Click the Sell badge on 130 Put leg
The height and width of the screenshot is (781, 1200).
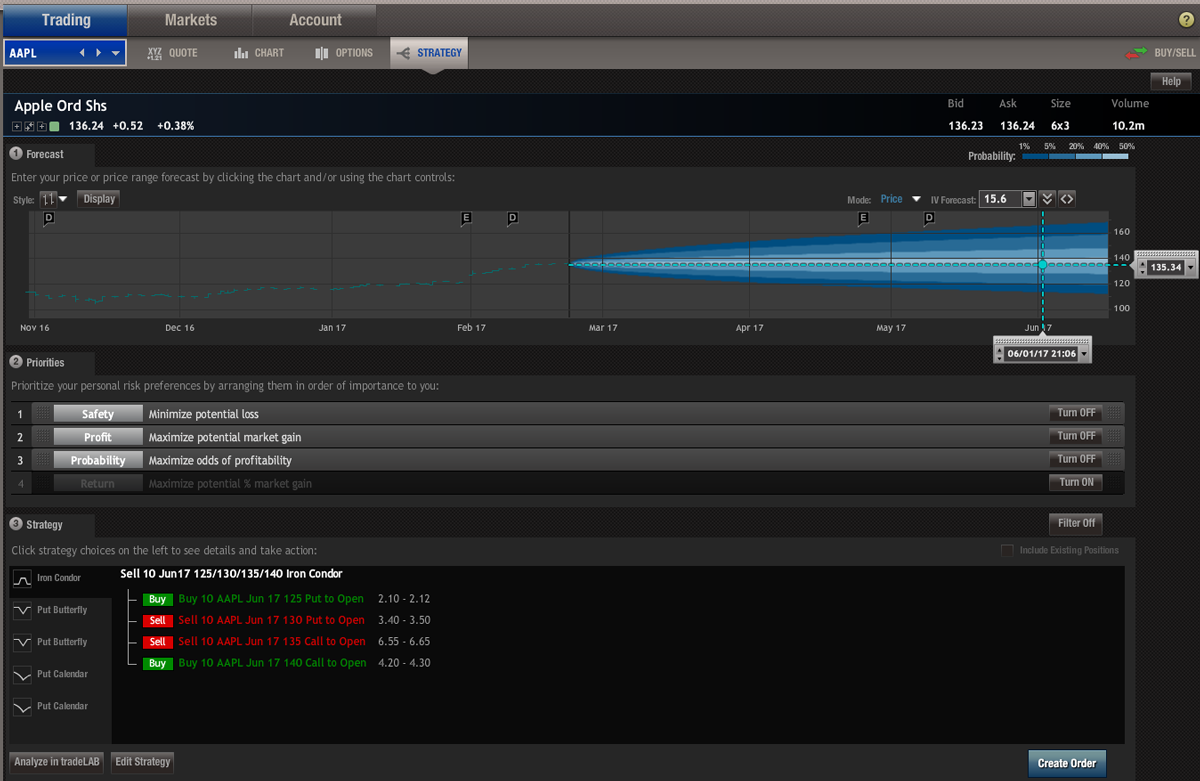coord(158,621)
